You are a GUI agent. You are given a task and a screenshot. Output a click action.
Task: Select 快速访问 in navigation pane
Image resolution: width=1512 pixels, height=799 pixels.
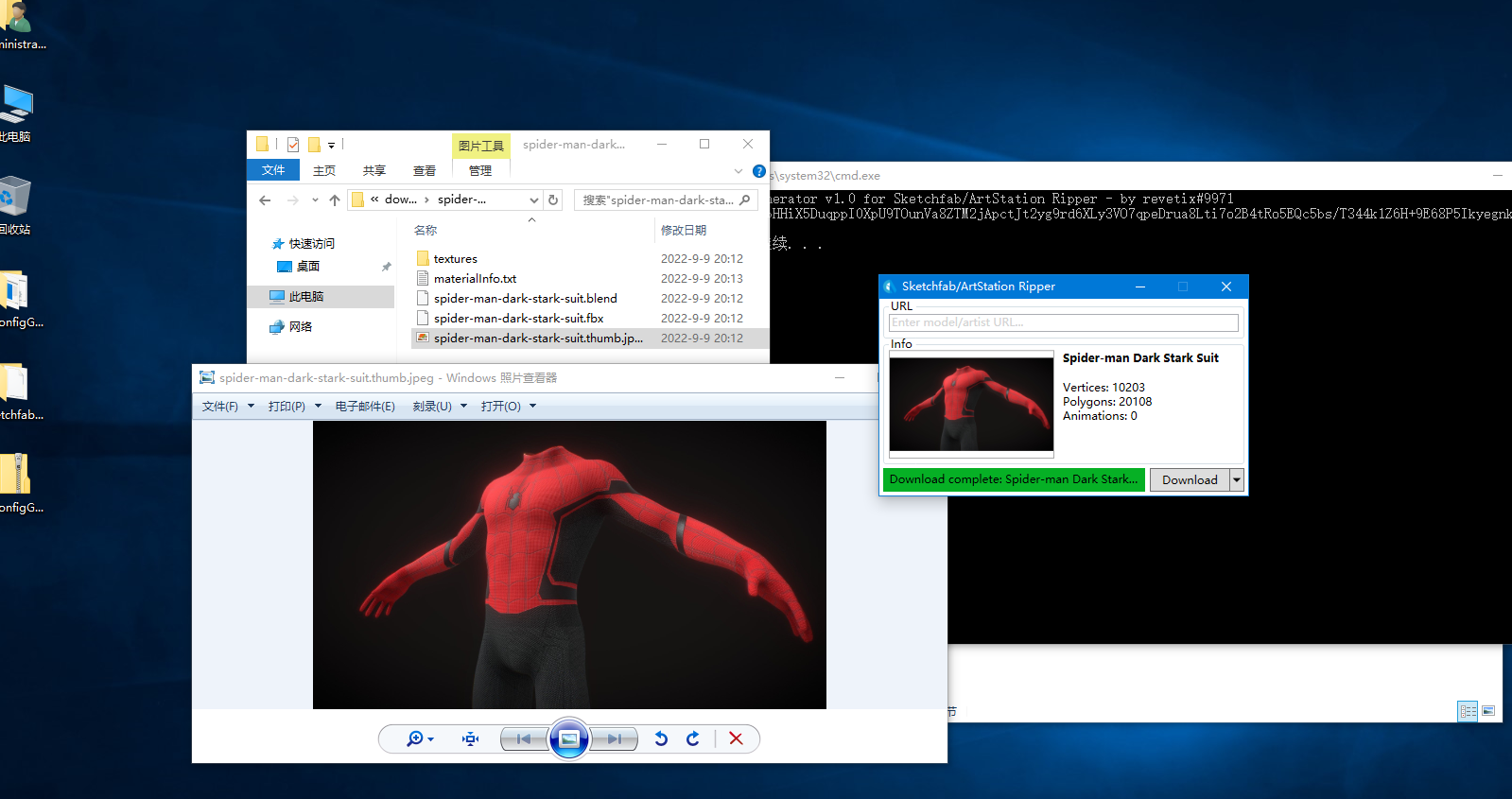click(x=312, y=244)
